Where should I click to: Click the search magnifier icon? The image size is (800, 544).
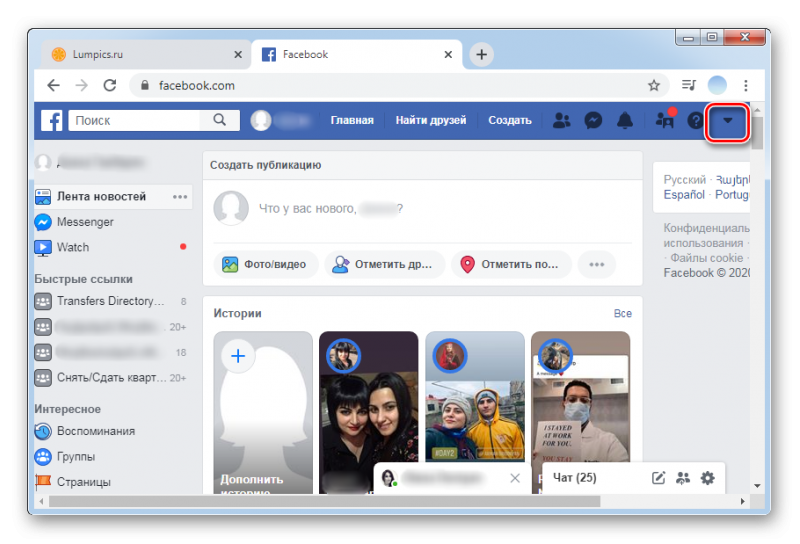point(219,120)
